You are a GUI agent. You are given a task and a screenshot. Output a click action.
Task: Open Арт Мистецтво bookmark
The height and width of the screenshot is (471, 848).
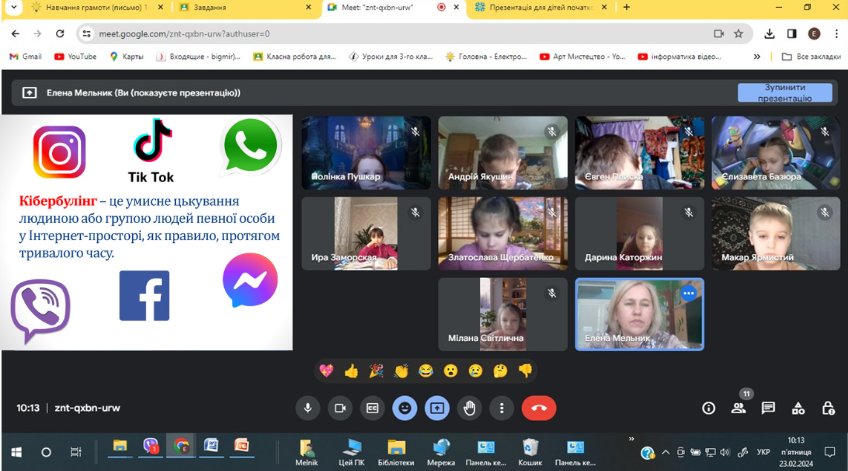582,56
